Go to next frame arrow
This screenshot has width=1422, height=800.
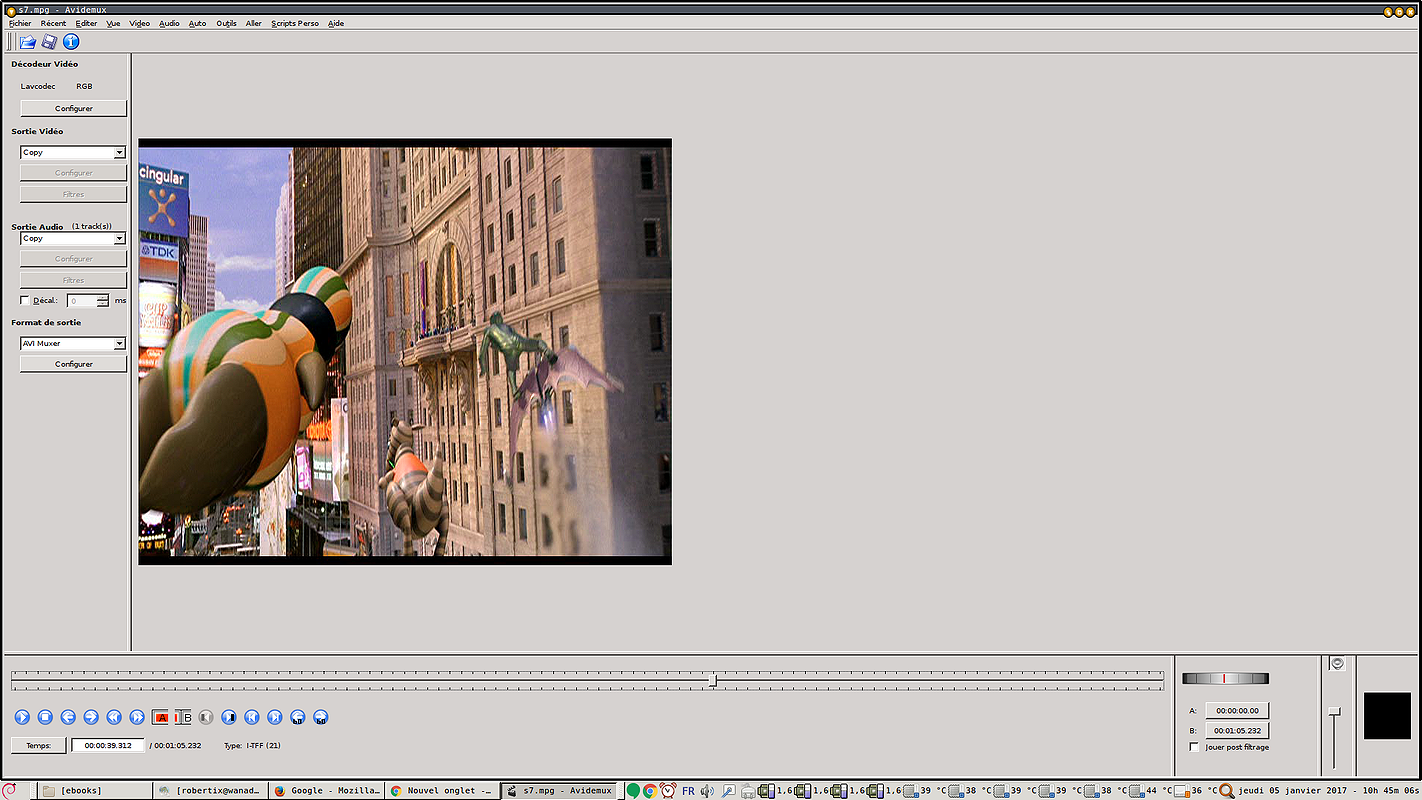[x=91, y=717]
